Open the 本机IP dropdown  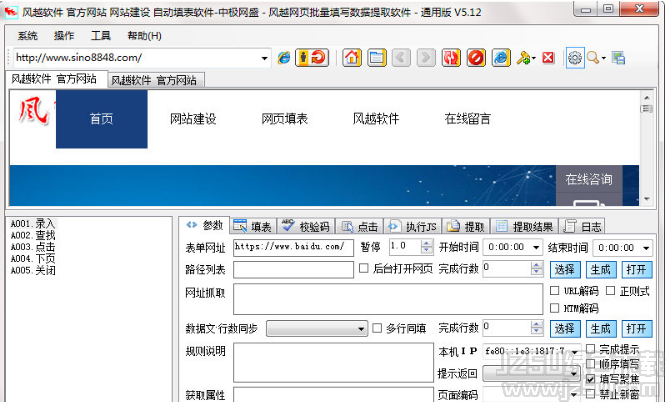(x=575, y=351)
